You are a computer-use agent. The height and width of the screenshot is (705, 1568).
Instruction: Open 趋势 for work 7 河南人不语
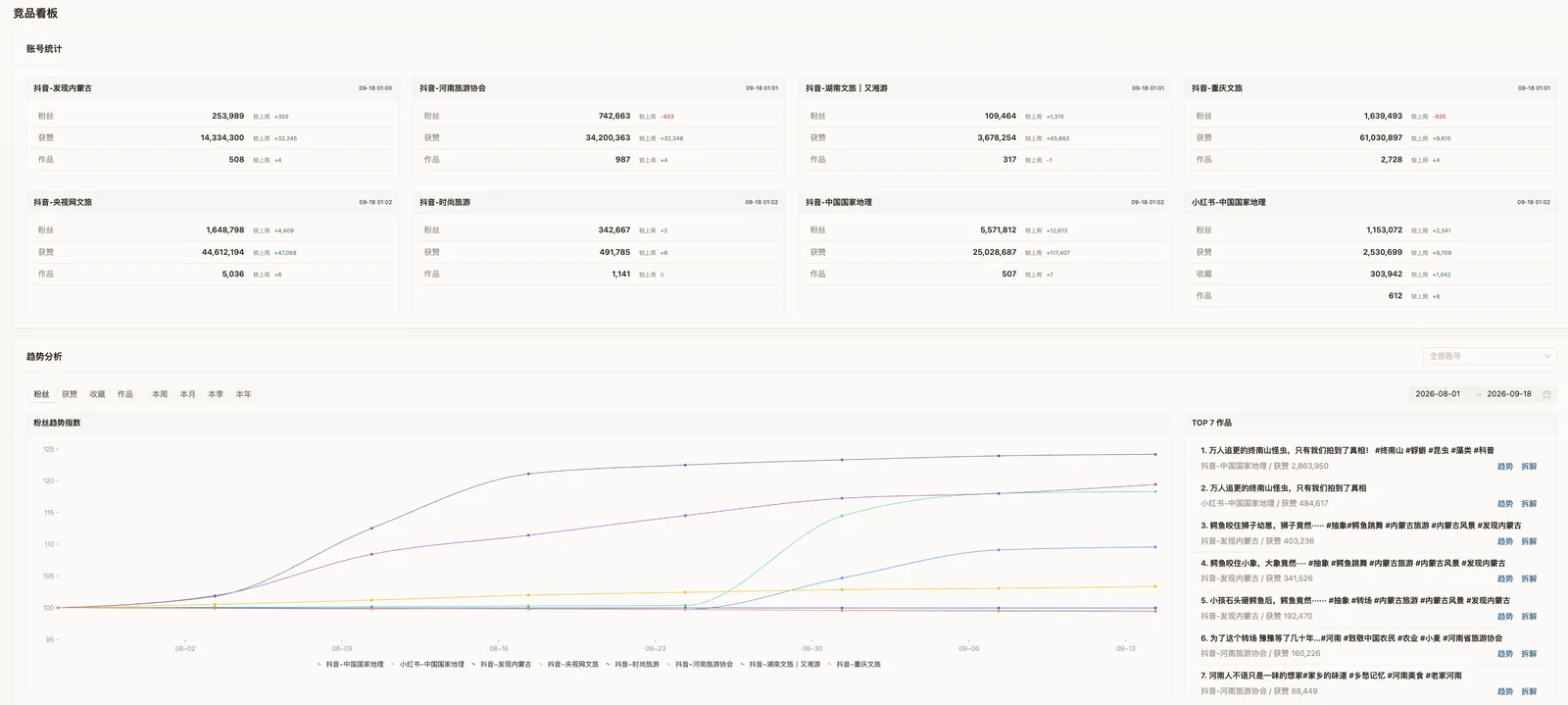[1505, 691]
